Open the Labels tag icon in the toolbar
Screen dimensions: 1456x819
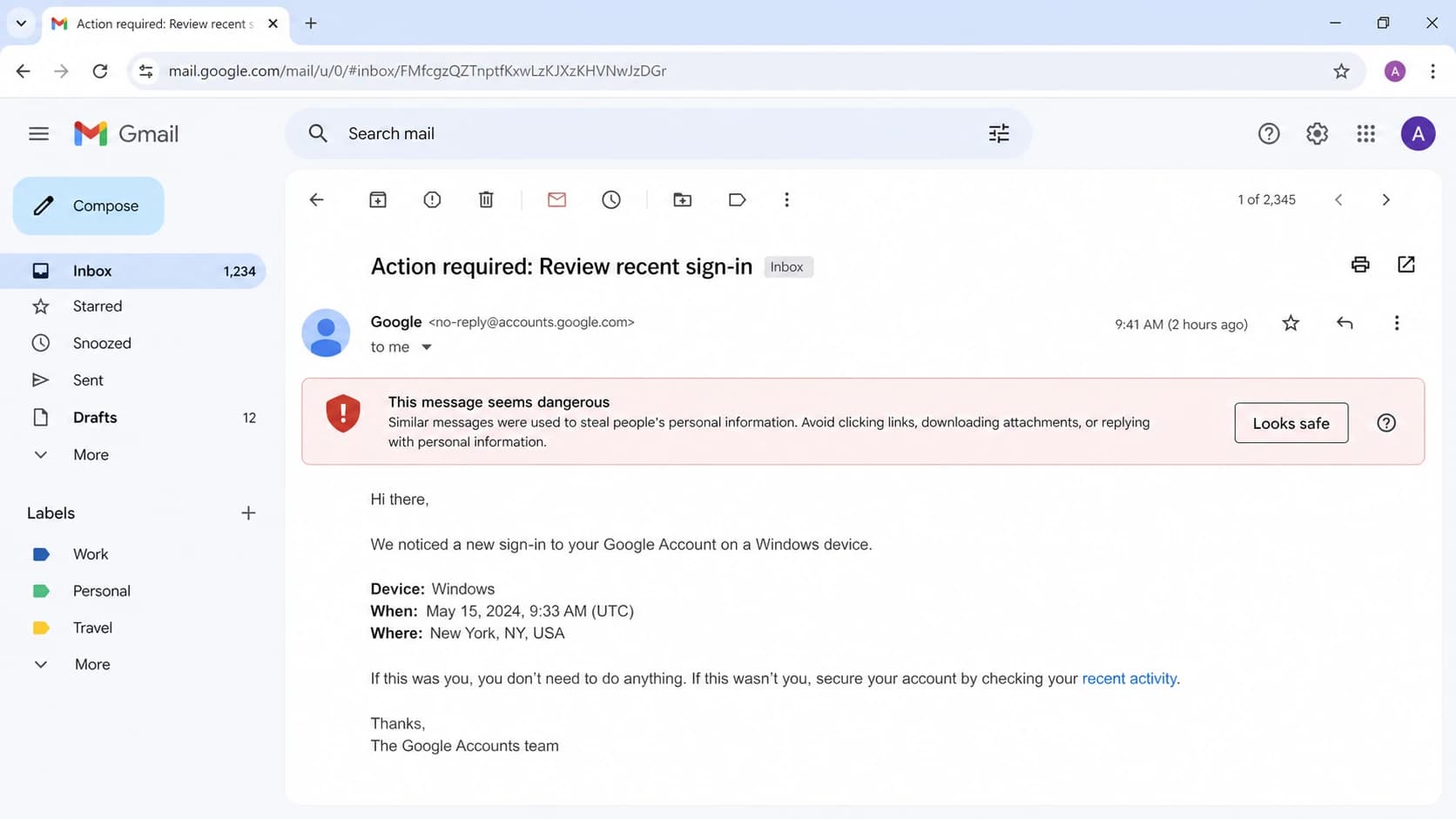tap(737, 199)
